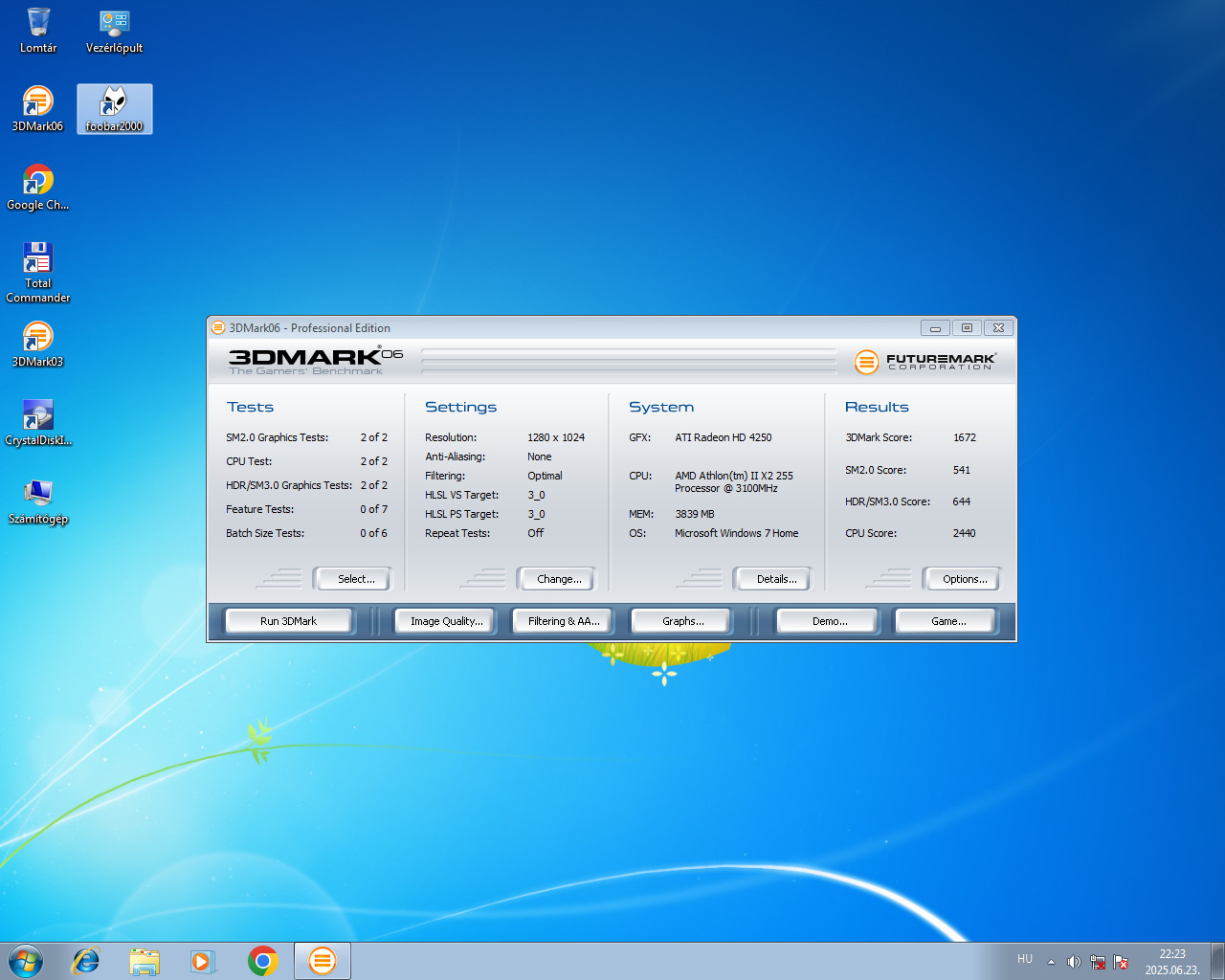Click the CPU Score value 2440
This screenshot has height=980, width=1225.
[965, 533]
